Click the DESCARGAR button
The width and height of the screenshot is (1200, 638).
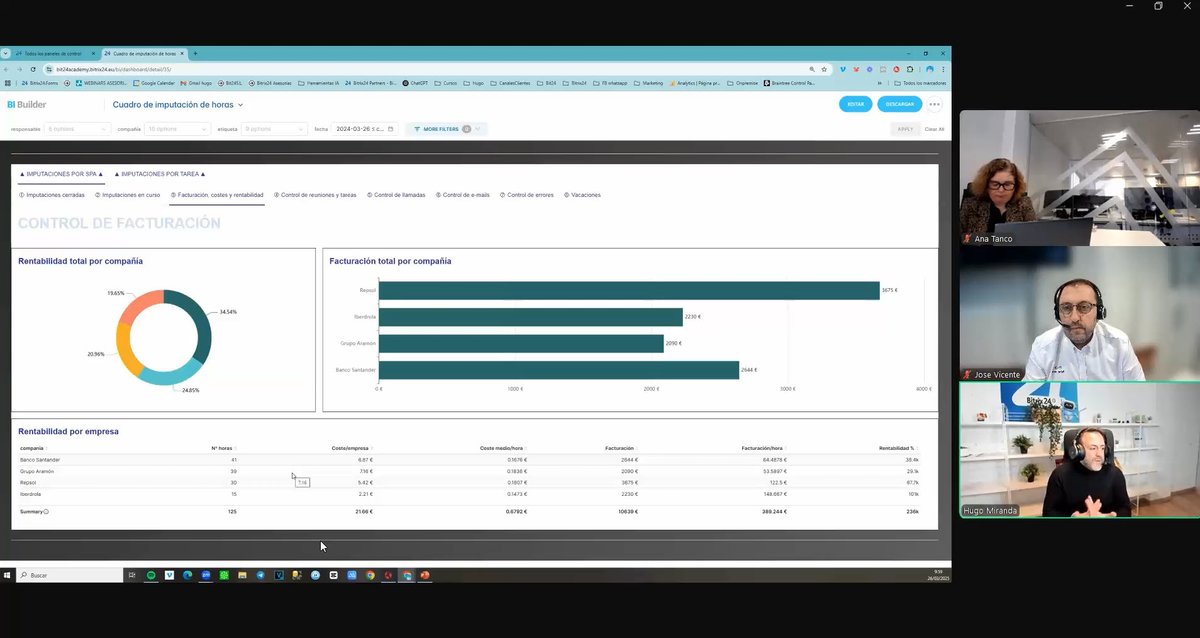coord(899,104)
